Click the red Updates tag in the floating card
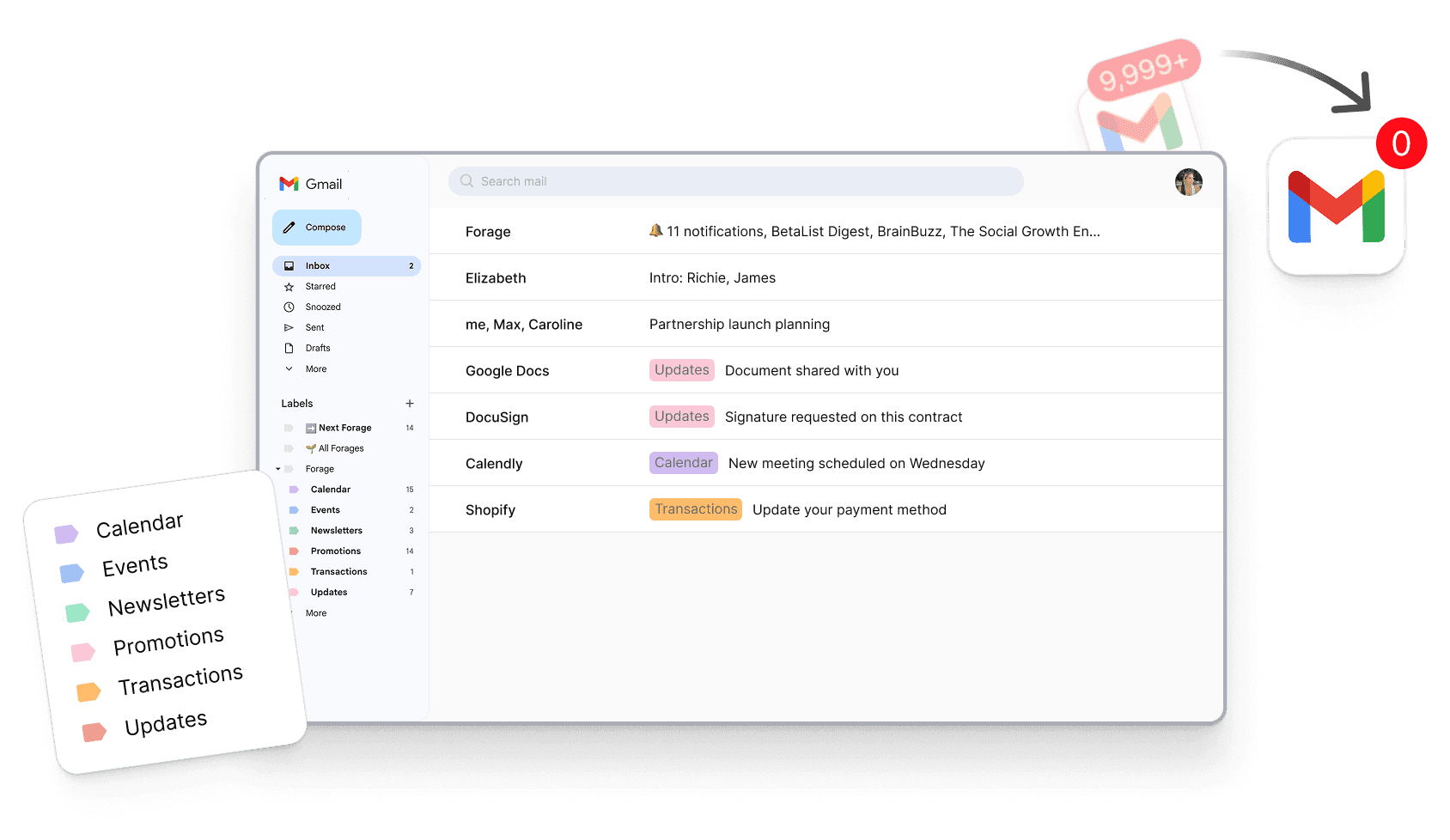The width and height of the screenshot is (1450, 840). click(x=94, y=732)
